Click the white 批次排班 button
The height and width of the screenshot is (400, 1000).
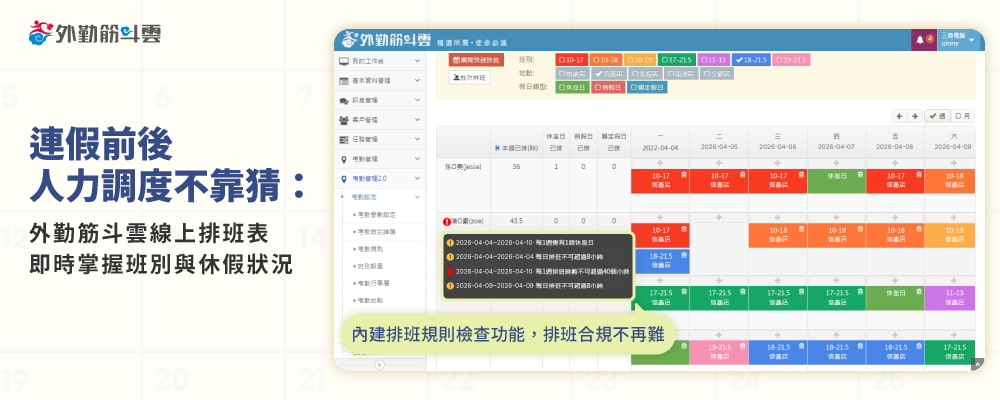pyautogui.click(x=469, y=78)
